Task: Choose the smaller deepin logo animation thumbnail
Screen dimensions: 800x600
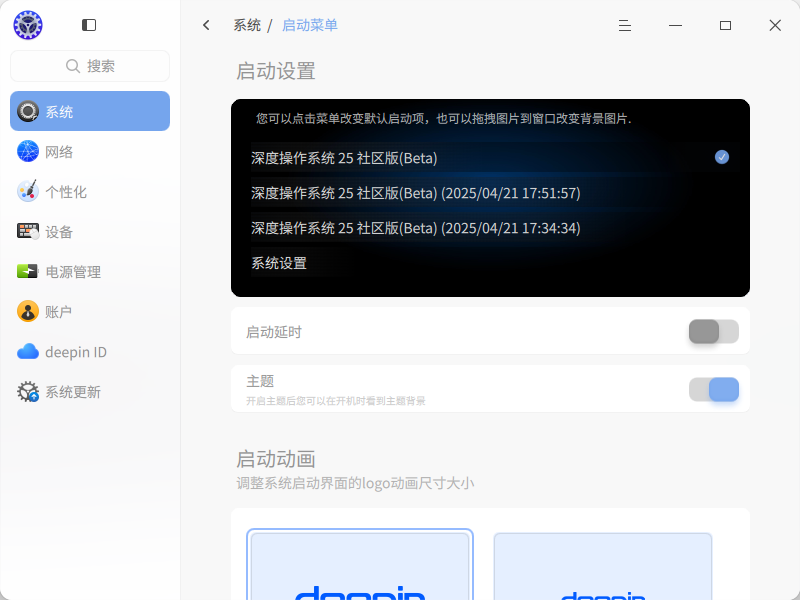Action: pos(603,566)
